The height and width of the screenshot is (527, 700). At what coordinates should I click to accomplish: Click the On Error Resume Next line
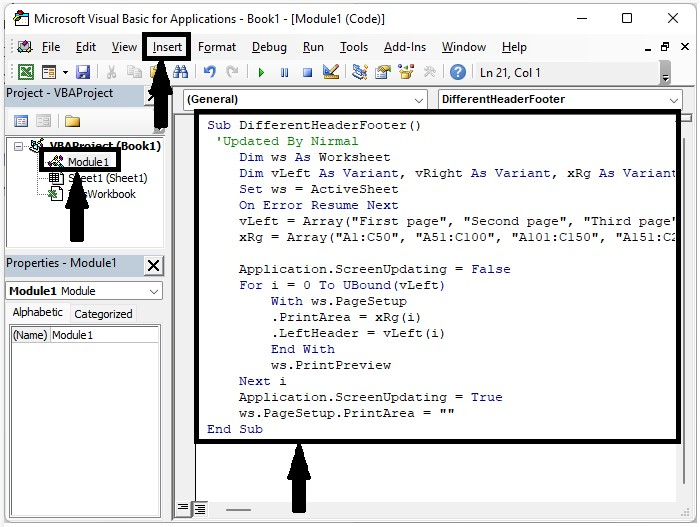coord(318,205)
